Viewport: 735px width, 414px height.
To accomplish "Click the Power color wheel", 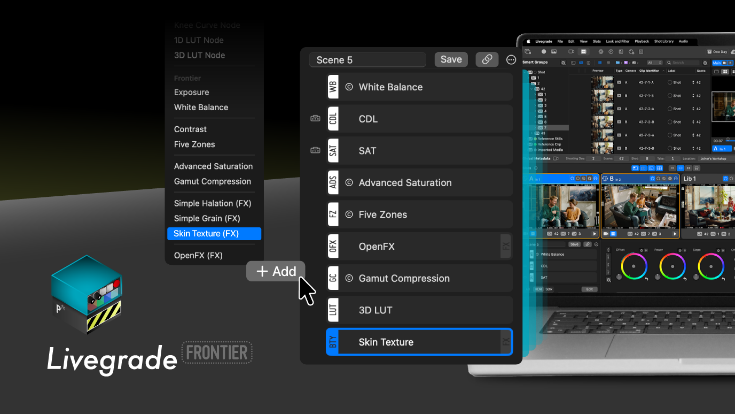I will [x=672, y=266].
